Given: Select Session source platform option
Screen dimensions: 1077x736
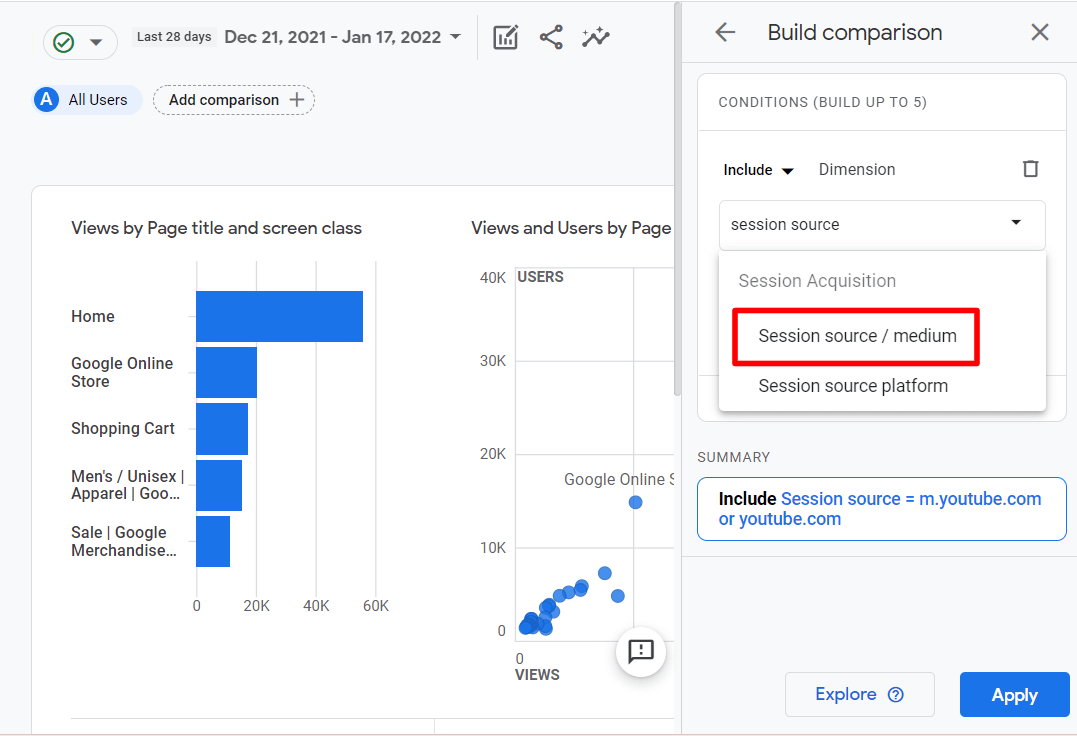Looking at the screenshot, I should pyautogui.click(x=853, y=386).
